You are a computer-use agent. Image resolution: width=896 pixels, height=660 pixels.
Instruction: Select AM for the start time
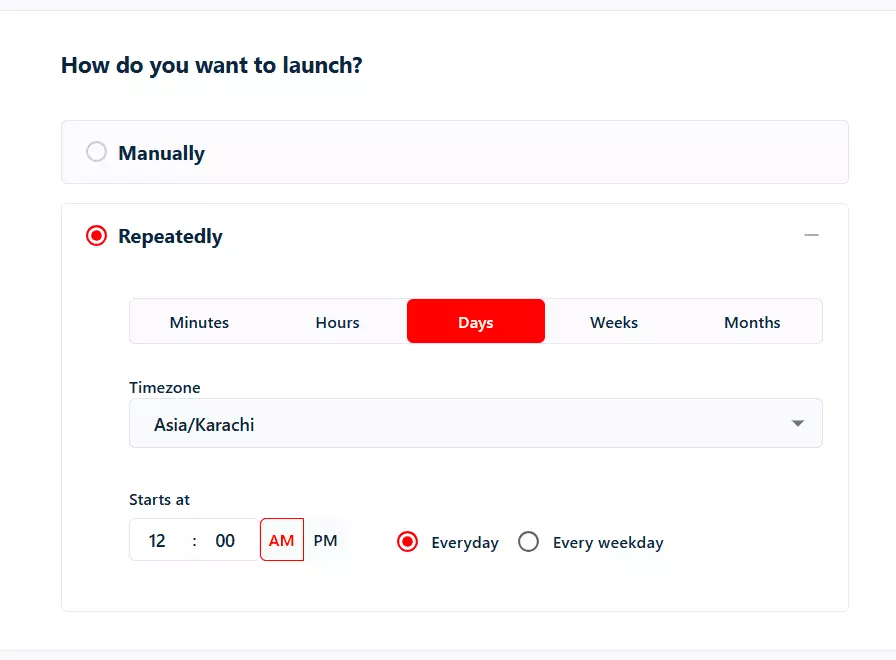tap(281, 540)
